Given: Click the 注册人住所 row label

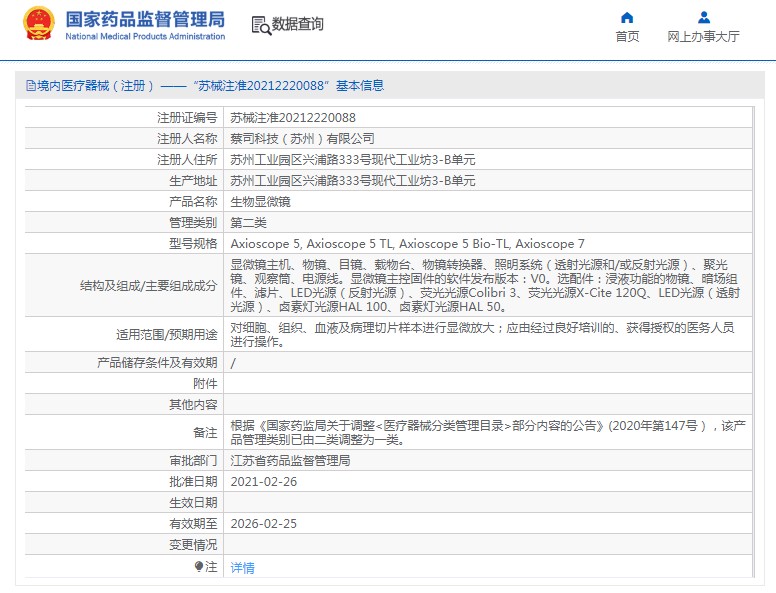Looking at the screenshot, I should [187, 160].
